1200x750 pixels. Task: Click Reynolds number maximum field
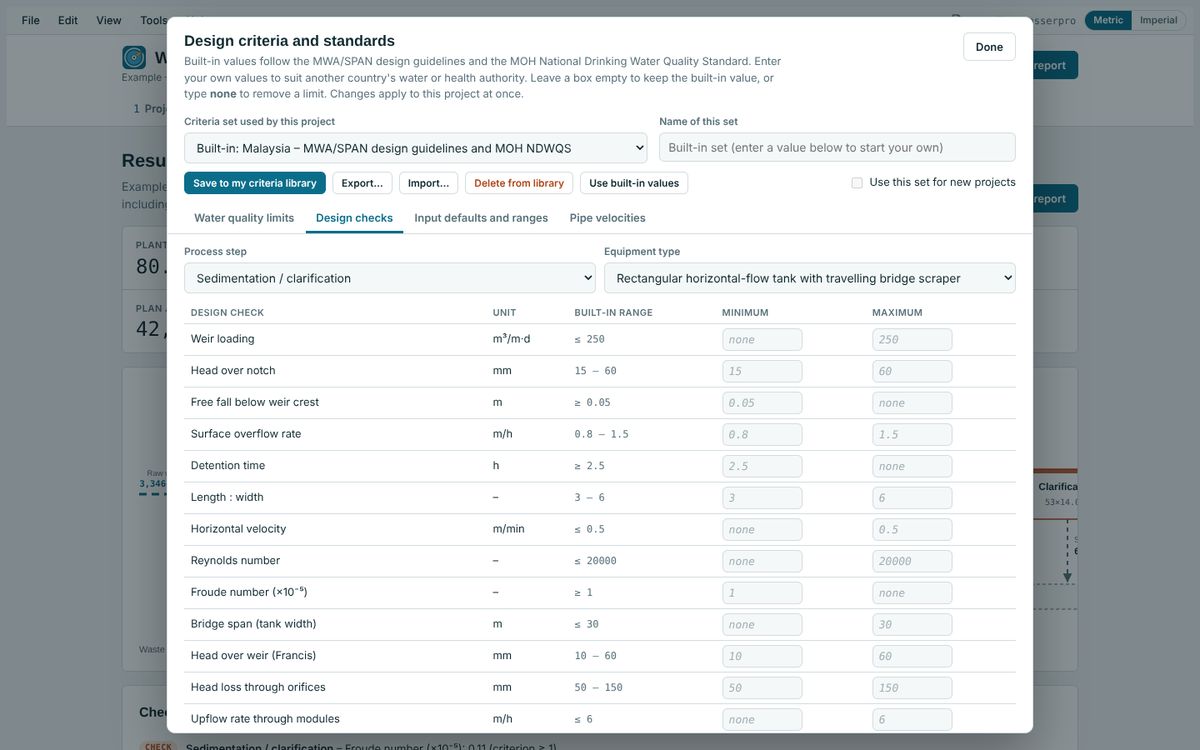click(912, 561)
